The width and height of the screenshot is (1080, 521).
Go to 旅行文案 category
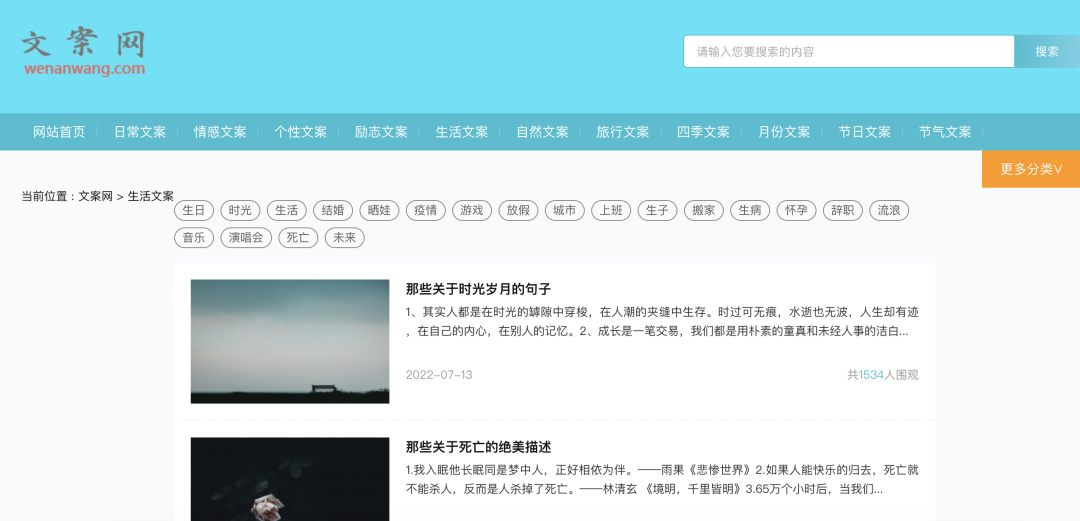coord(623,132)
